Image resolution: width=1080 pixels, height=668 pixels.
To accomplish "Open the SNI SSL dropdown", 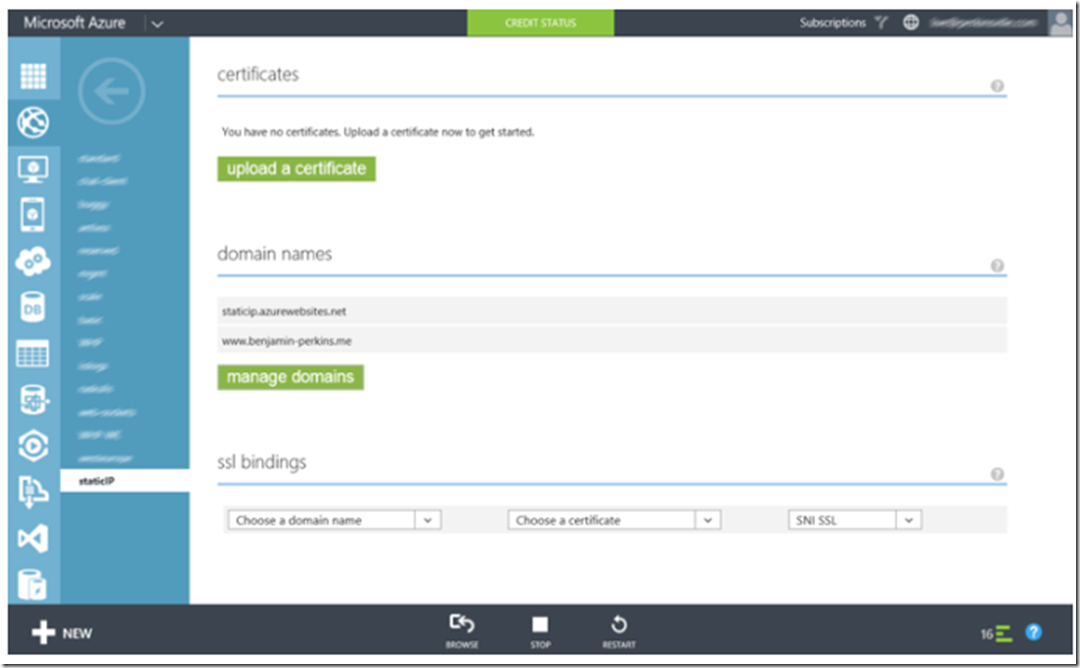I will 854,520.
